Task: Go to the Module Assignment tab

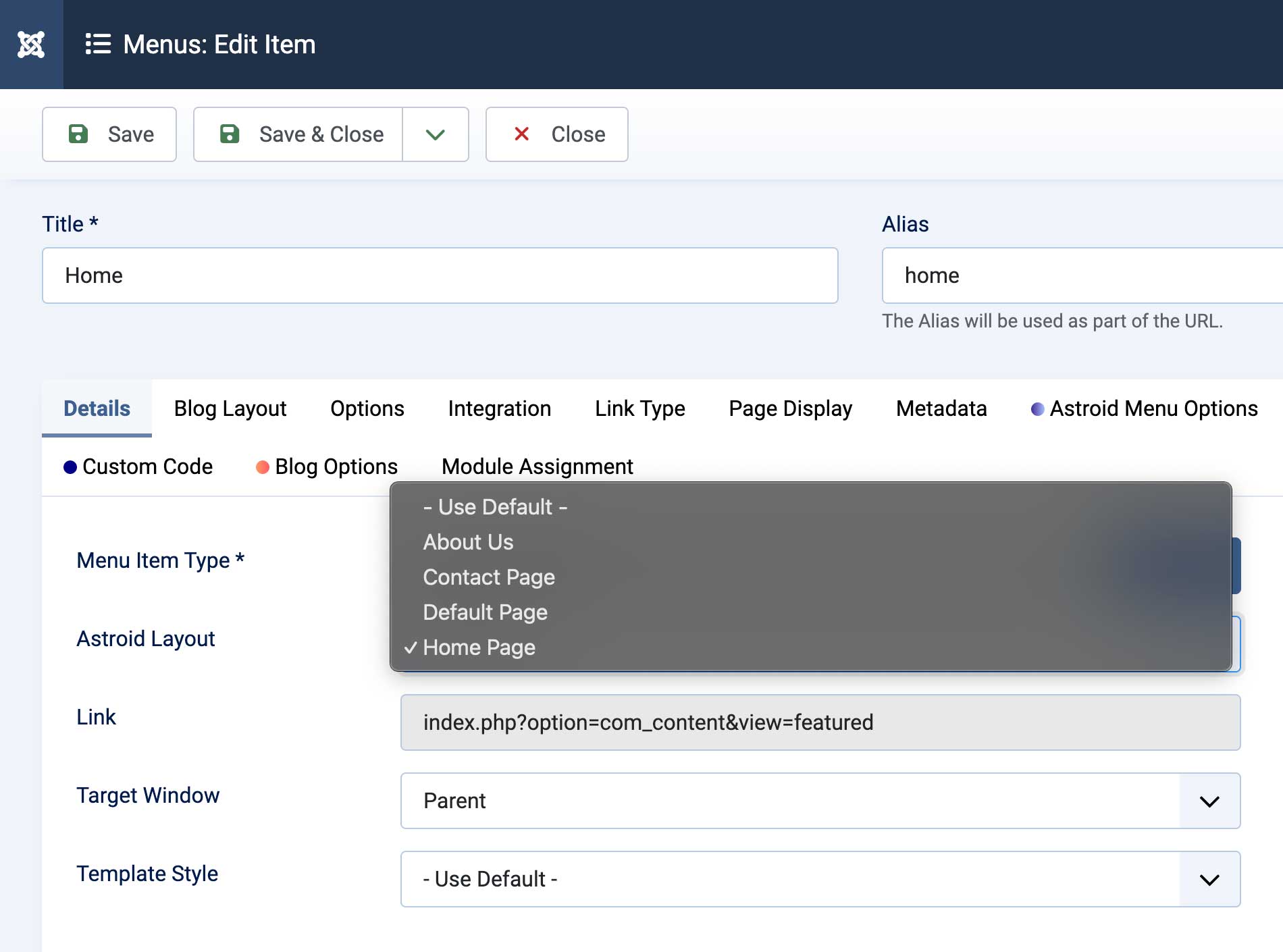Action: point(538,467)
